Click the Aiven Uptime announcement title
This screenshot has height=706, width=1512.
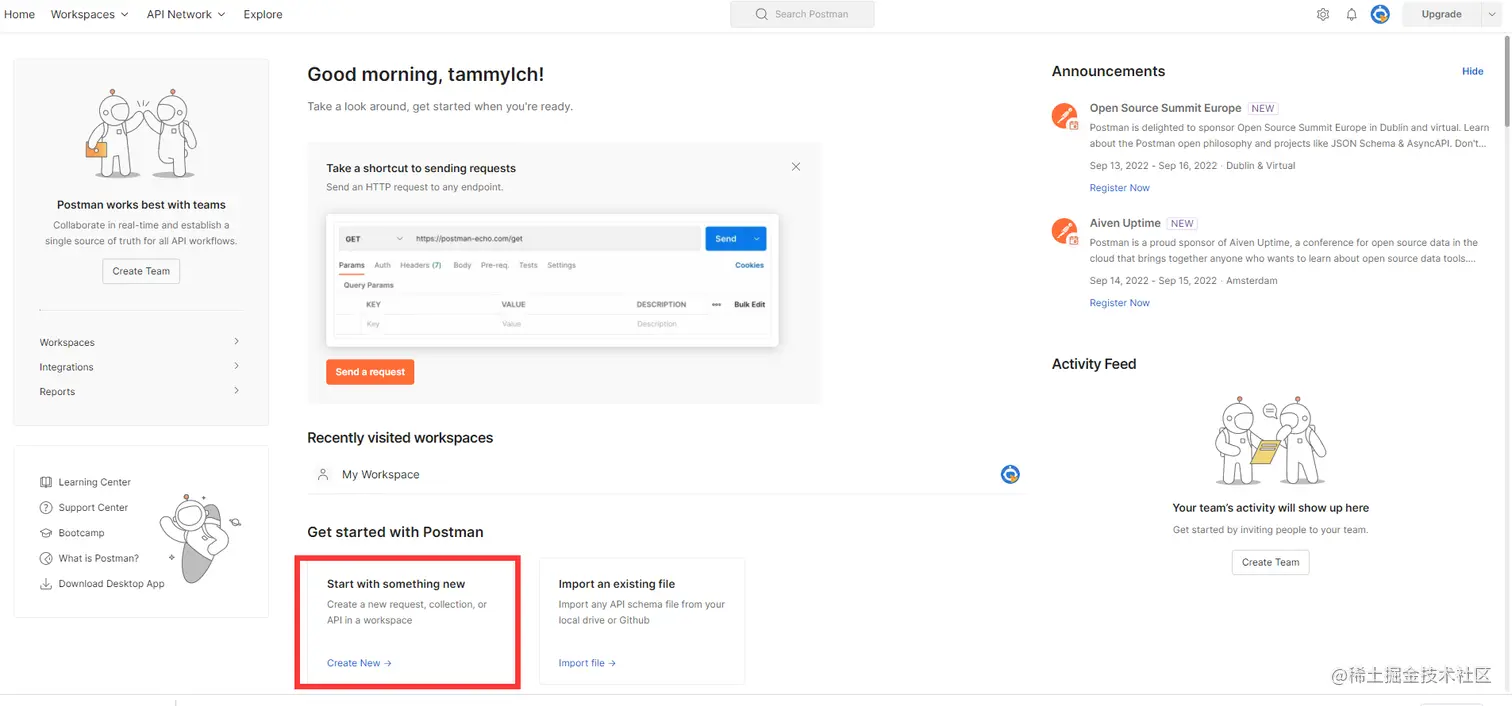pyautogui.click(x=1125, y=223)
